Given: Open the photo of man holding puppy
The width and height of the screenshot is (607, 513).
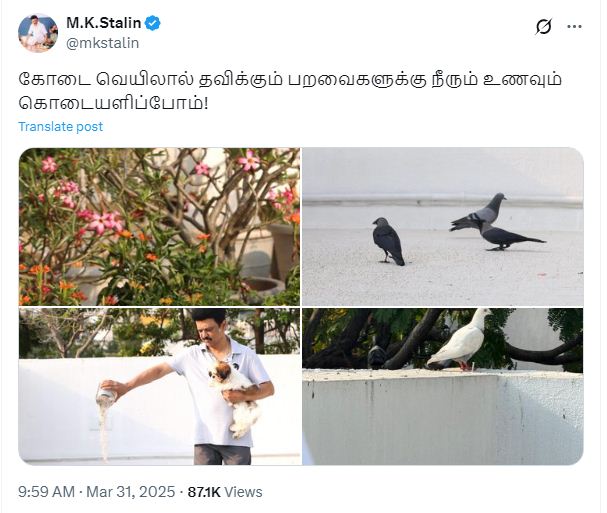Looking at the screenshot, I should point(159,386).
